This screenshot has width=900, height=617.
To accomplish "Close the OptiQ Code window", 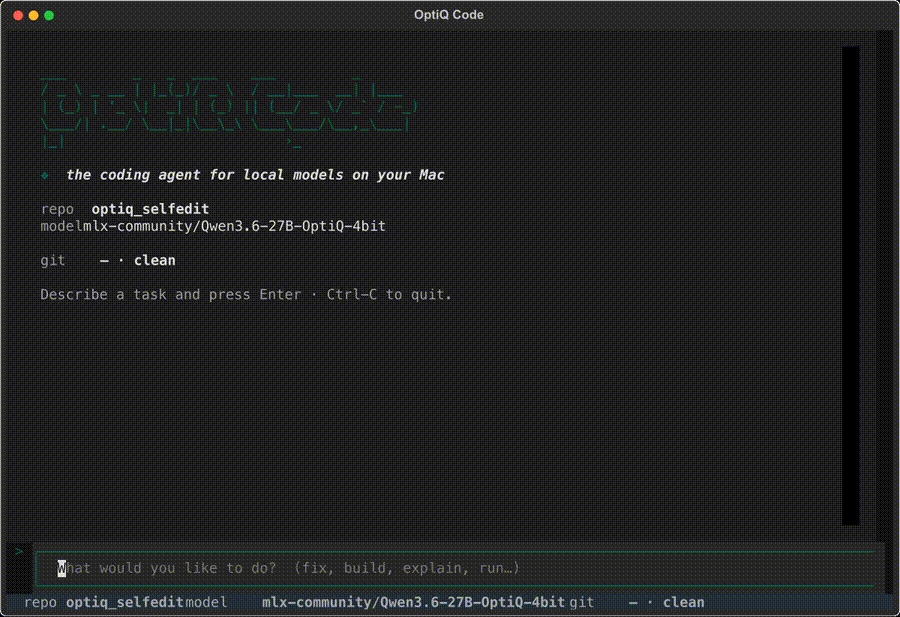I will click(18, 15).
